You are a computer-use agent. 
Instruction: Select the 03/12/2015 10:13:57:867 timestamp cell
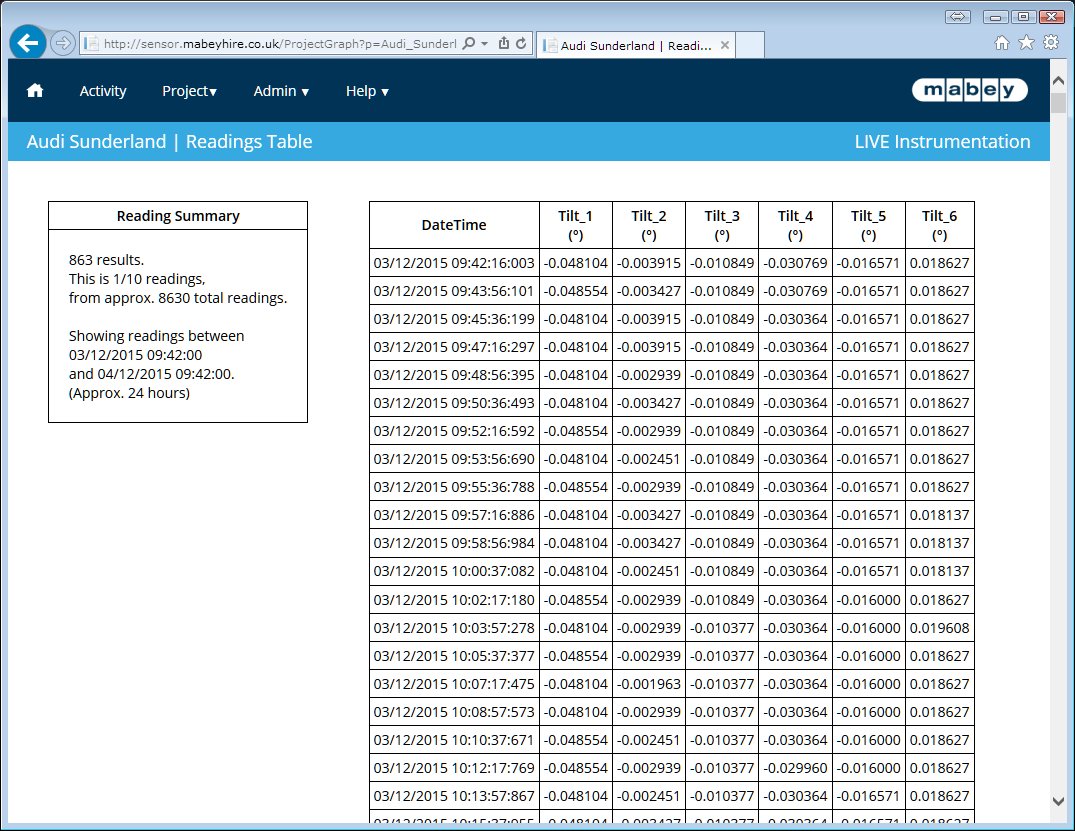[x=454, y=796]
